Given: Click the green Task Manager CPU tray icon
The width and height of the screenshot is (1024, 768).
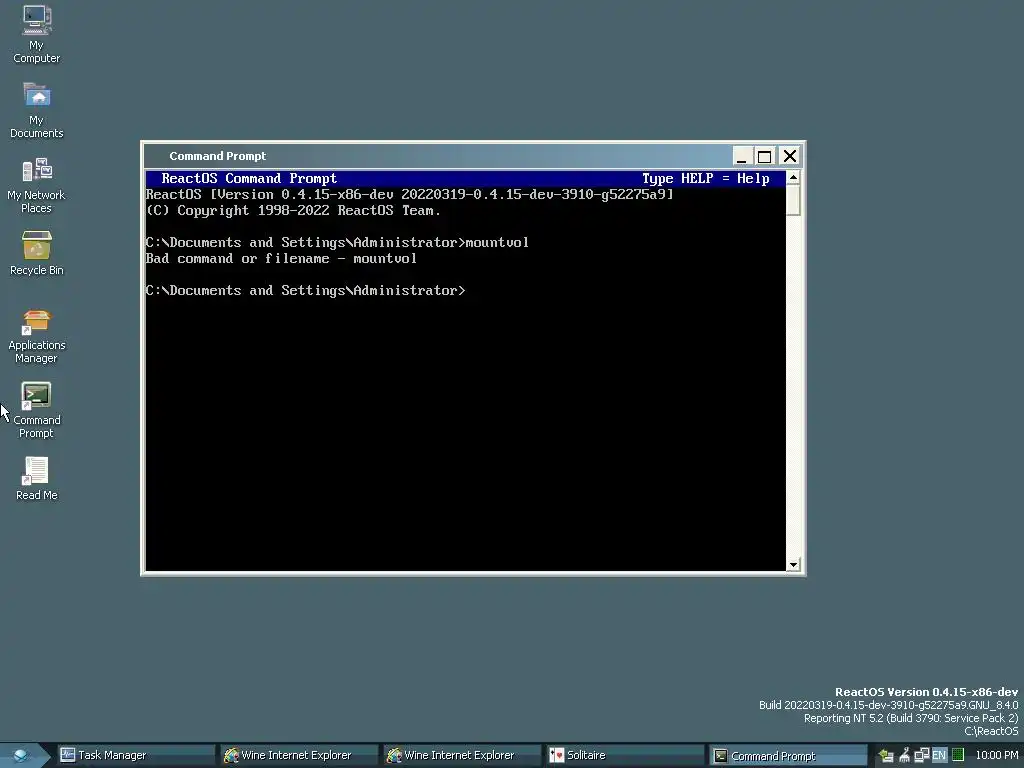Looking at the screenshot, I should pyautogui.click(x=958, y=755).
